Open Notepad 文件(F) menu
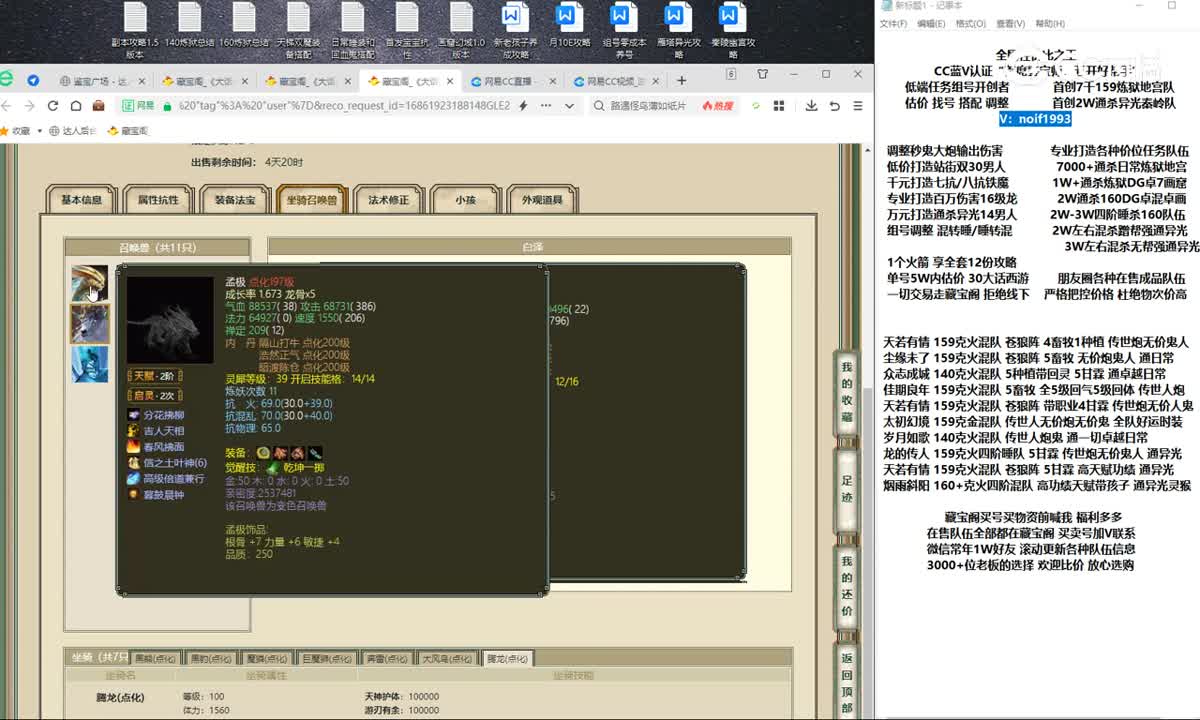This screenshot has height=720, width=1200. (893, 23)
